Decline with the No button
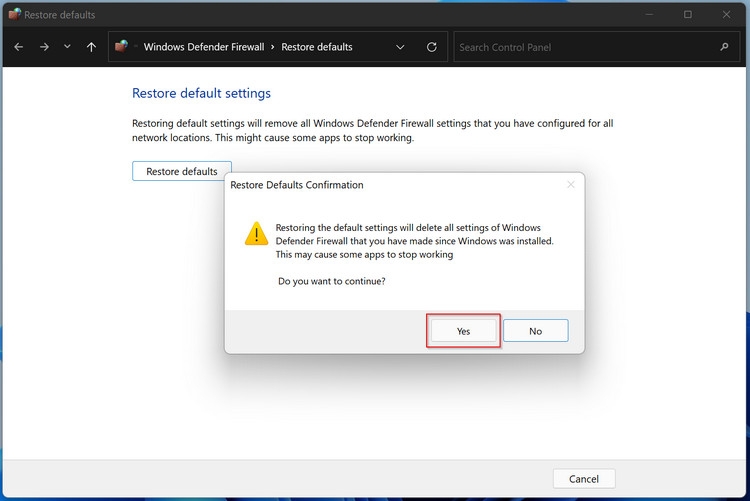Viewport: 750px width, 501px height. click(536, 331)
